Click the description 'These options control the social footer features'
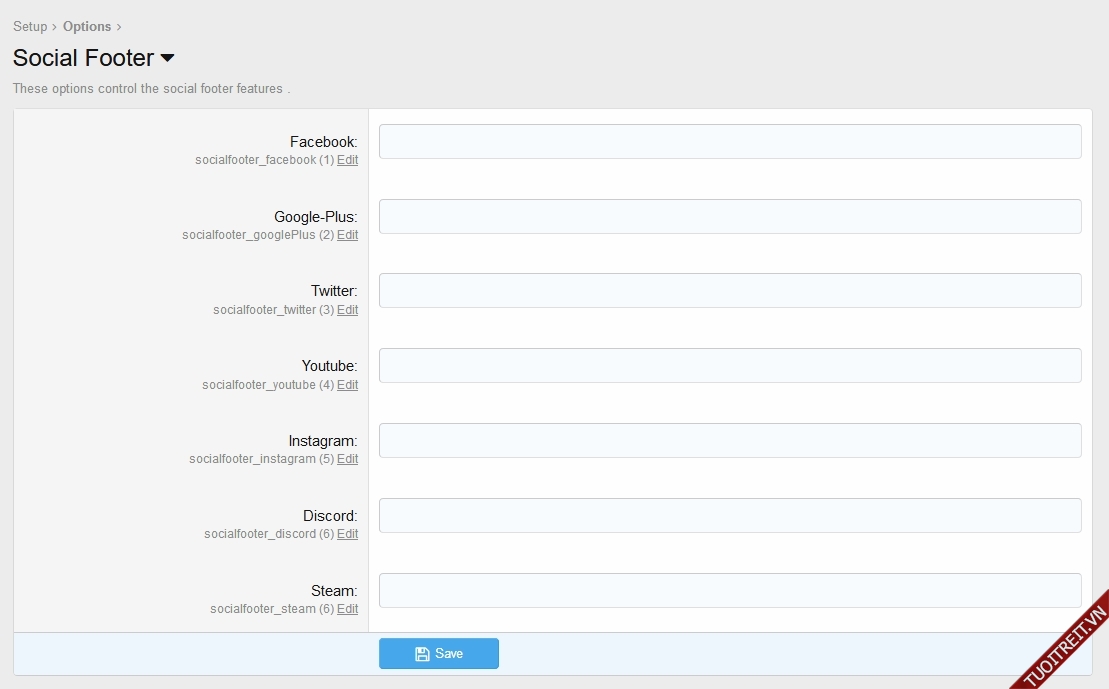 pos(148,88)
